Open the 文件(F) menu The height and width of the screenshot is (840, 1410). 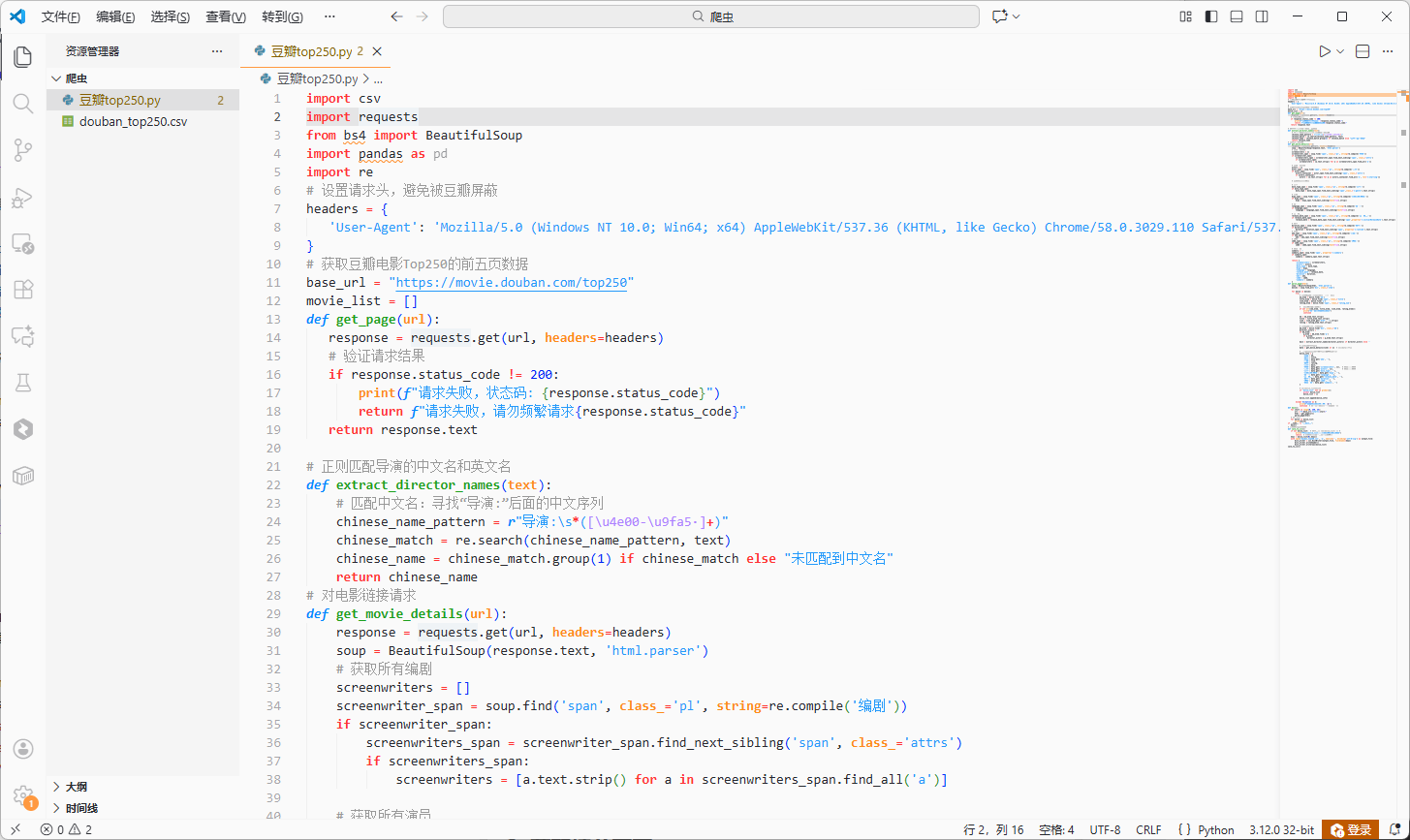(61, 16)
